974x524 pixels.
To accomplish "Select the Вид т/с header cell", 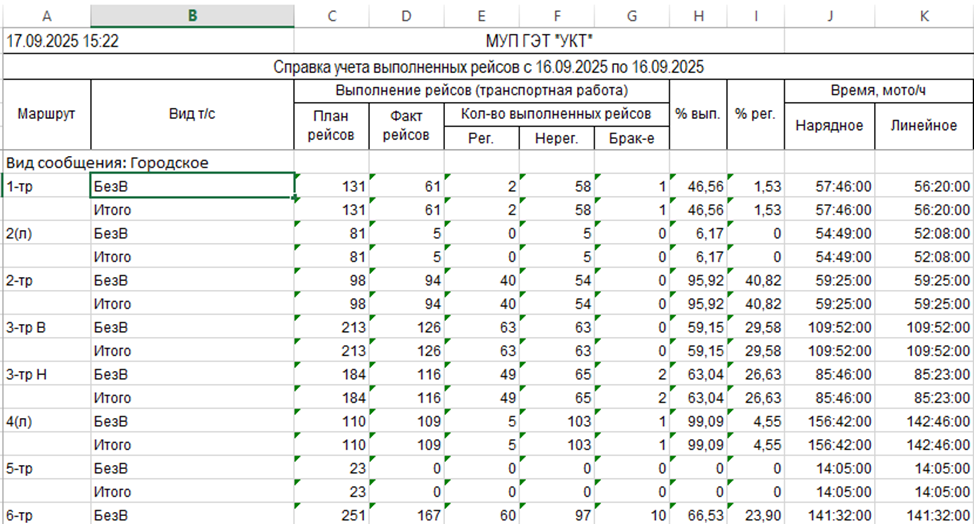I will click(x=192, y=114).
